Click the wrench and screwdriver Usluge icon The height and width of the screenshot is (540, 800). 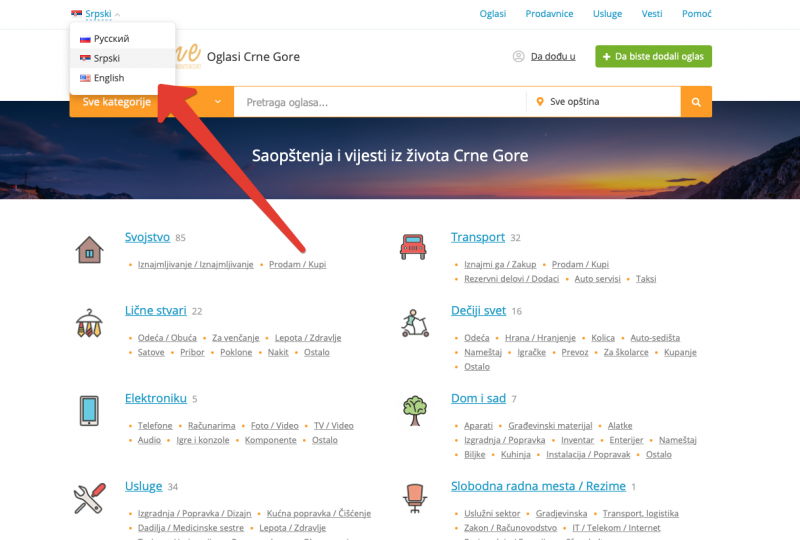point(89,497)
